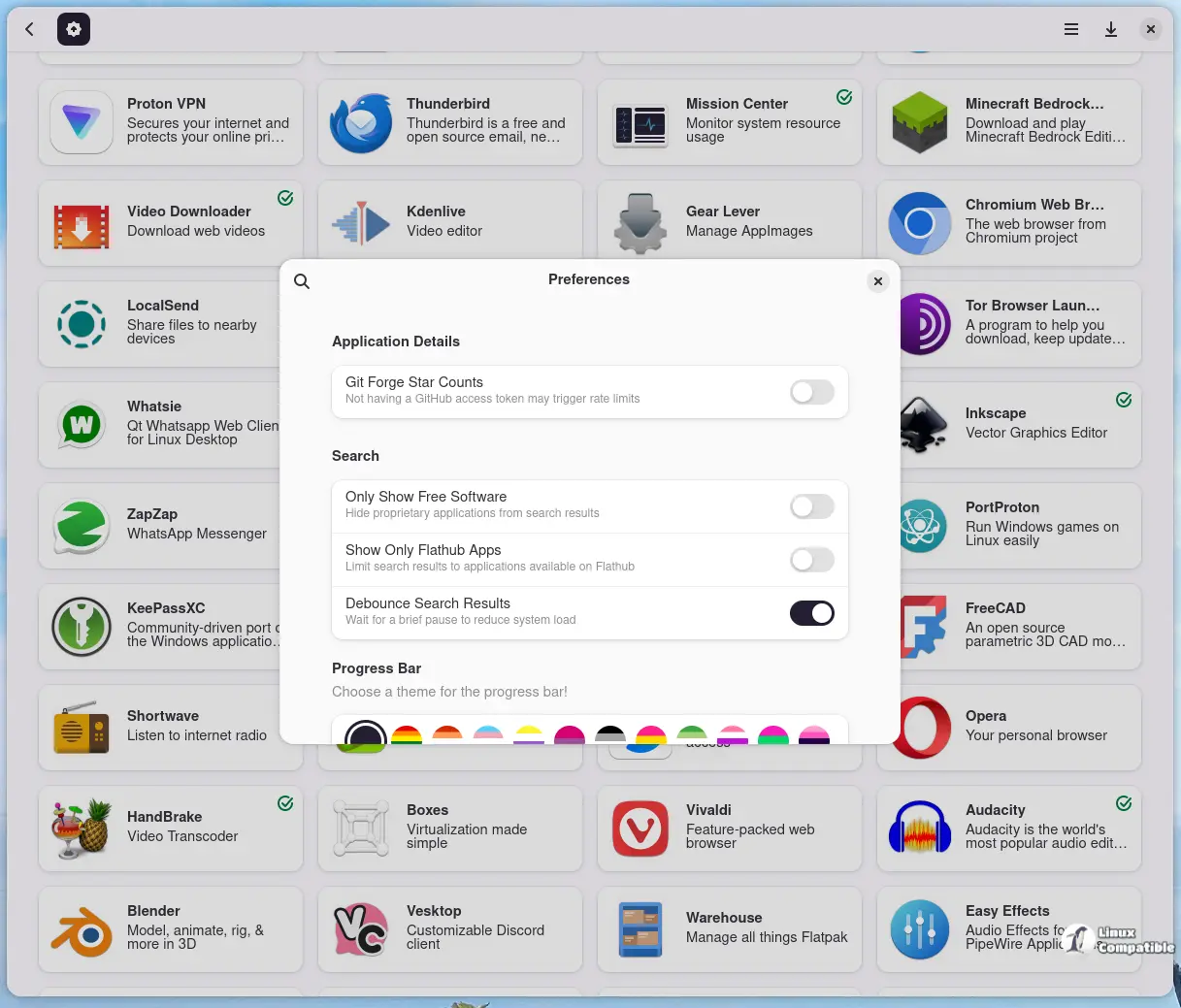1181x1008 pixels.
Task: Open the main hamburger menu
Action: click(x=1071, y=29)
